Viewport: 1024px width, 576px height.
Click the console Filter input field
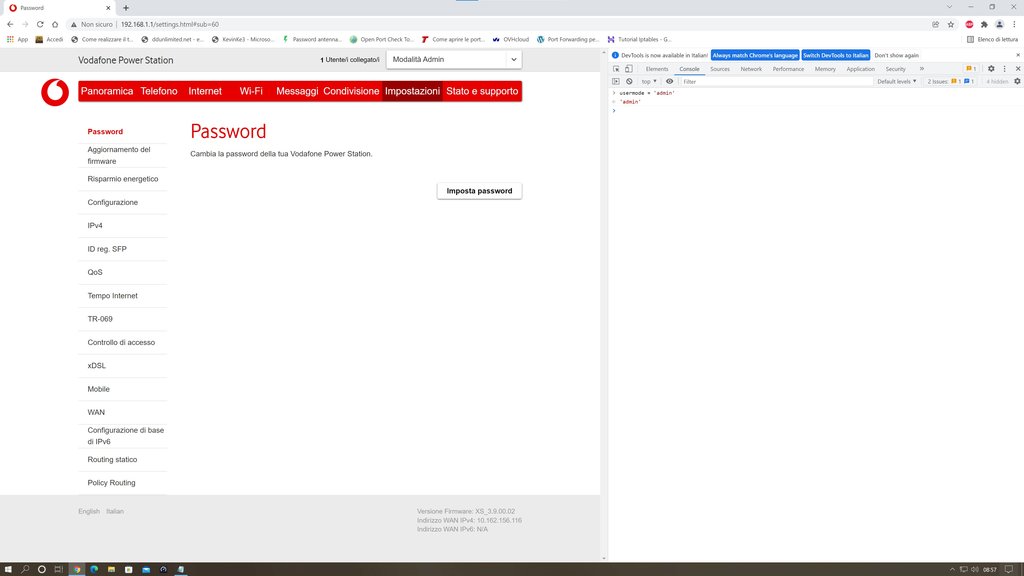point(775,82)
